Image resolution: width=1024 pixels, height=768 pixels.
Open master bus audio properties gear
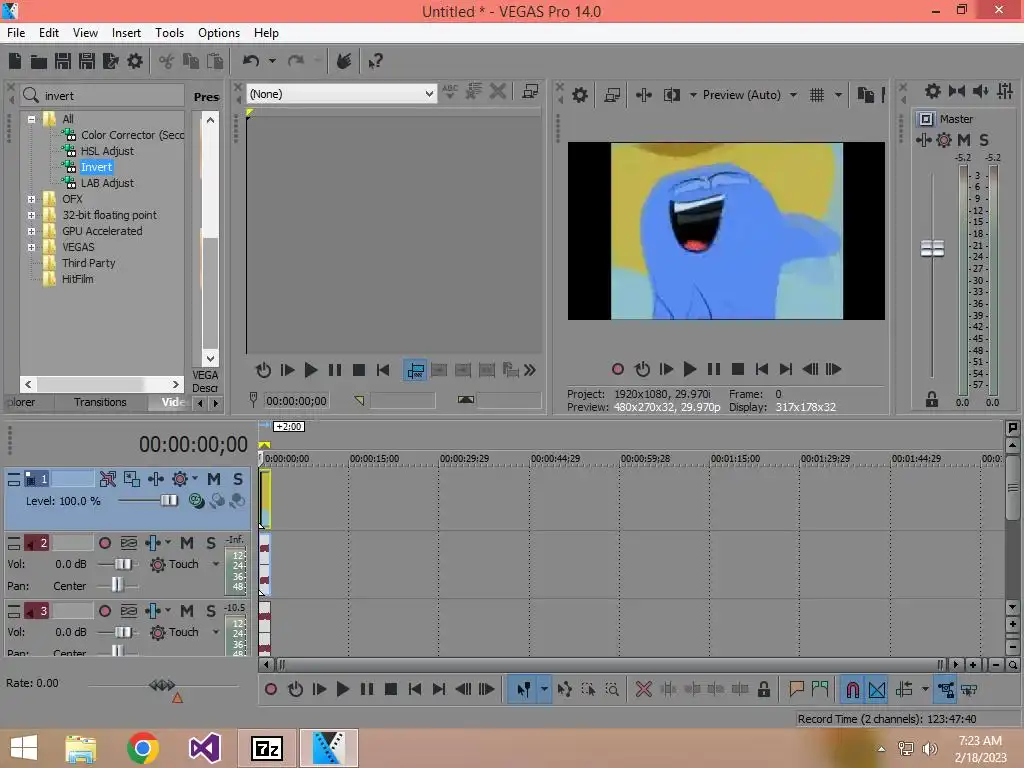933,91
